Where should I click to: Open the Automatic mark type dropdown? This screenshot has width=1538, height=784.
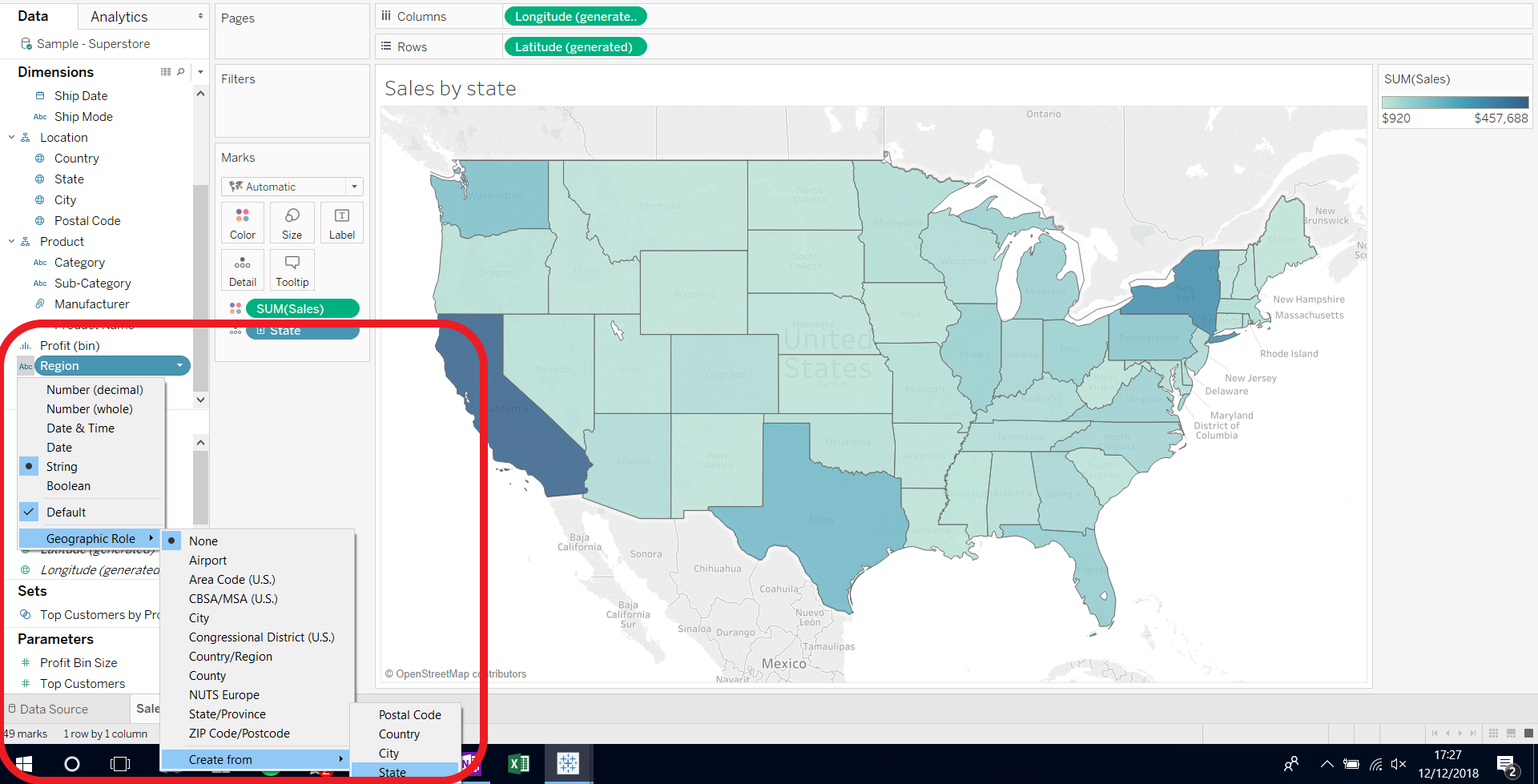coord(292,187)
